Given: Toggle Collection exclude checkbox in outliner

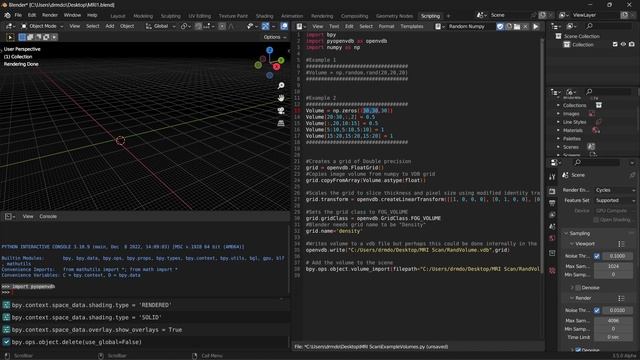Looking at the screenshot, I should (615, 44).
